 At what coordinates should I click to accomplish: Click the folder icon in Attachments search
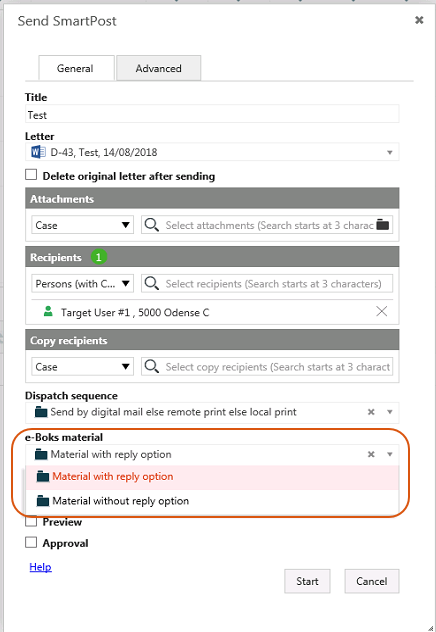383,225
